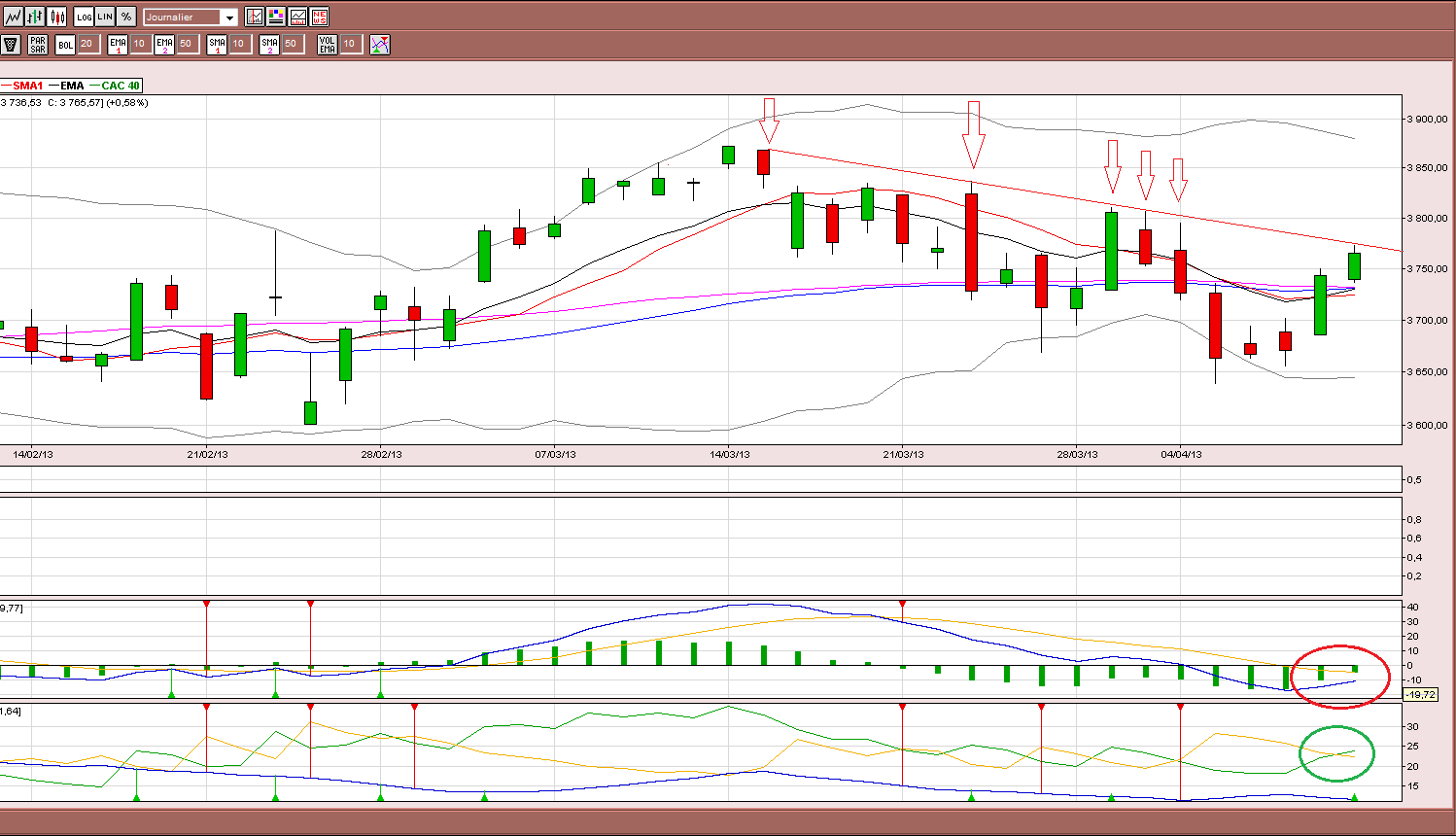The height and width of the screenshot is (836, 1456).
Task: Toggle the PAR SAR indicator button
Action: (38, 45)
